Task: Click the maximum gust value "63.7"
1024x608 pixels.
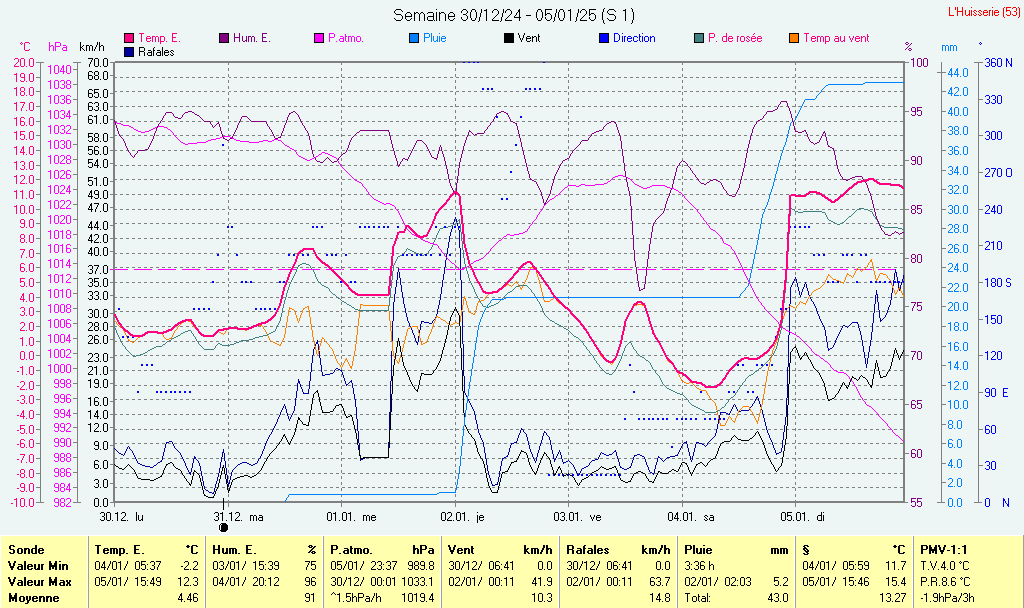Action: tap(660, 581)
